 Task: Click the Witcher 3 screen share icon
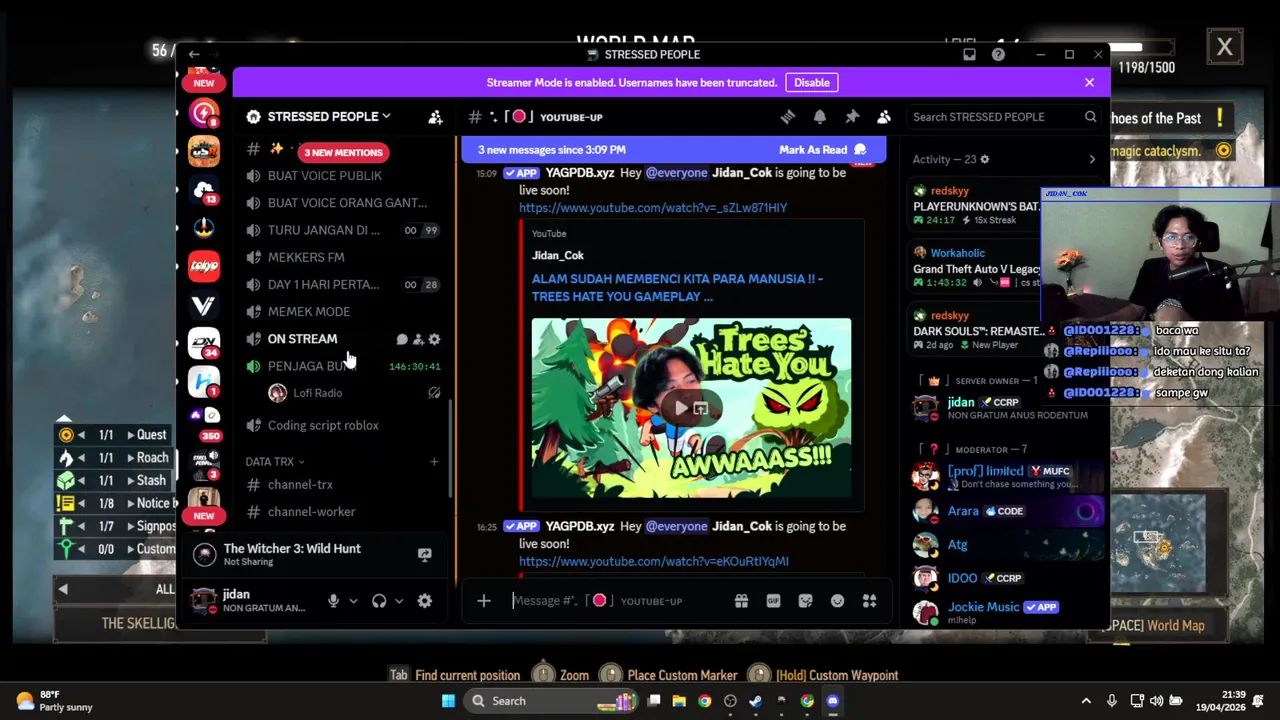coord(424,554)
